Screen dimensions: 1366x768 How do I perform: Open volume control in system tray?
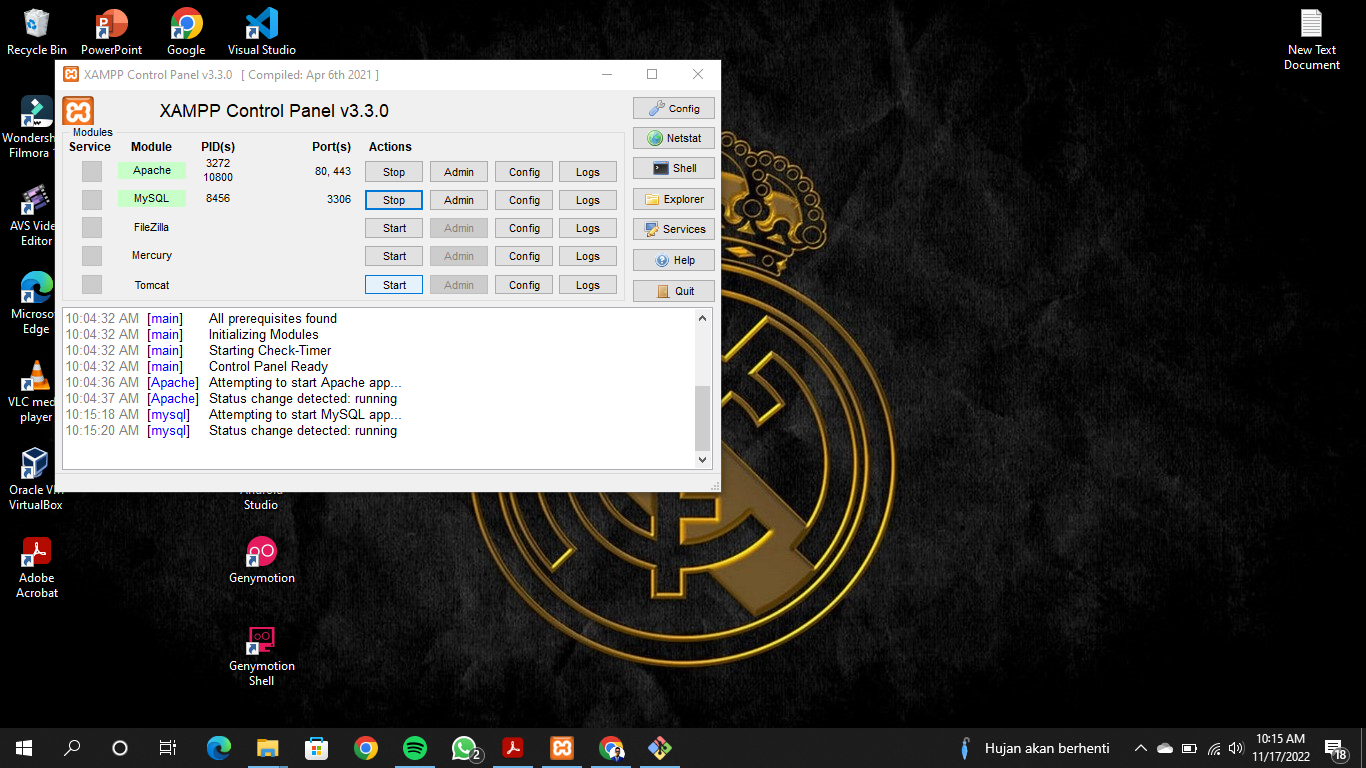coord(1235,748)
